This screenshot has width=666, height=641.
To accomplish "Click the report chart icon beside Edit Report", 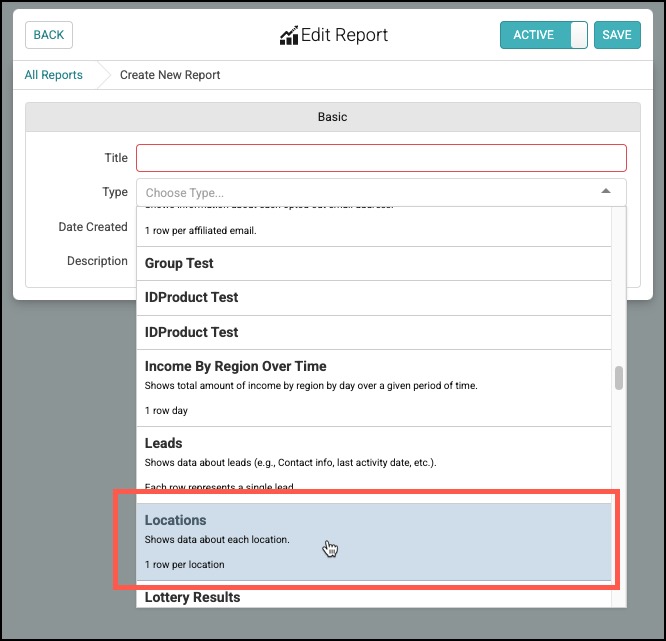I will coord(289,35).
